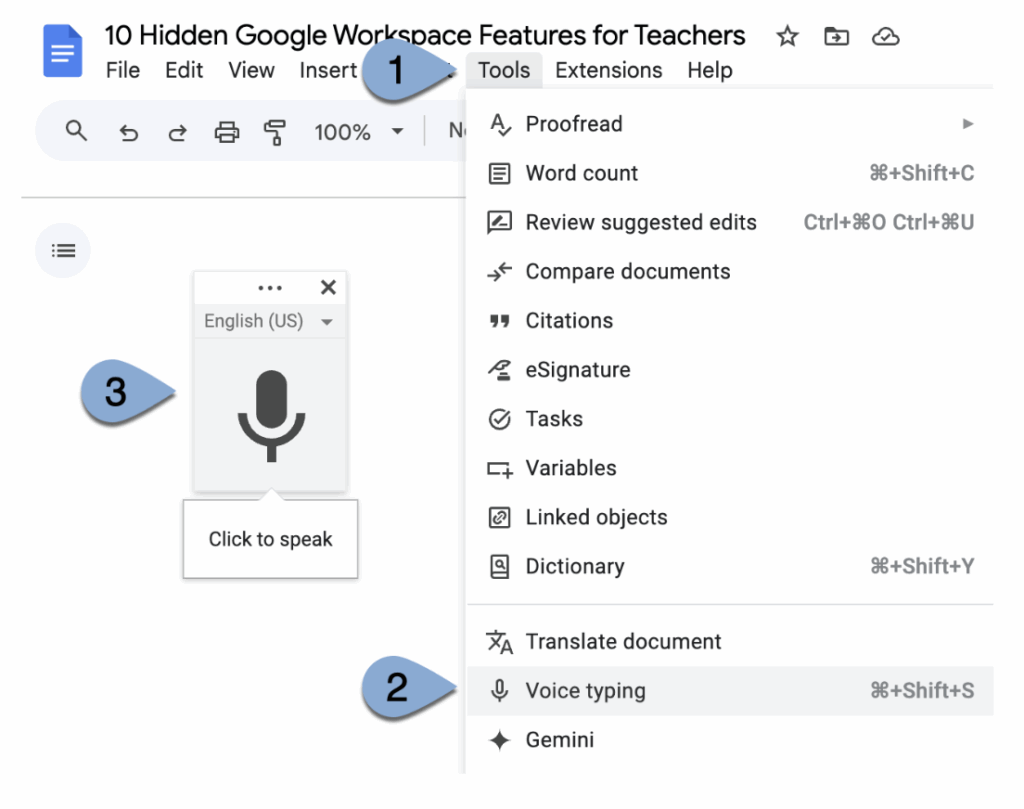The height and width of the screenshot is (809, 1024).
Task: Undo the last action
Action: tap(128, 132)
